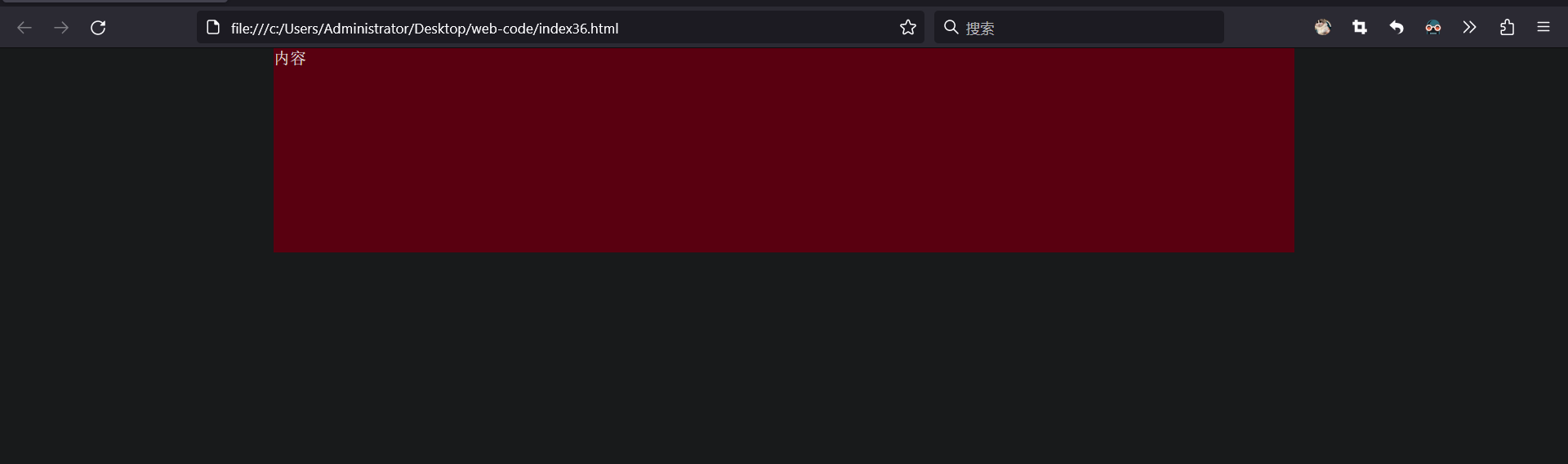Click the dark red content block
The image size is (1568, 464).
click(x=784, y=150)
